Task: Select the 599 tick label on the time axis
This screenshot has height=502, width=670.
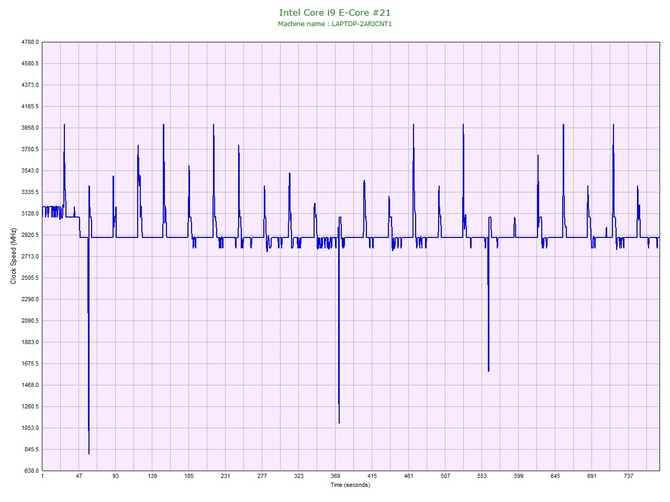Action: (519, 476)
